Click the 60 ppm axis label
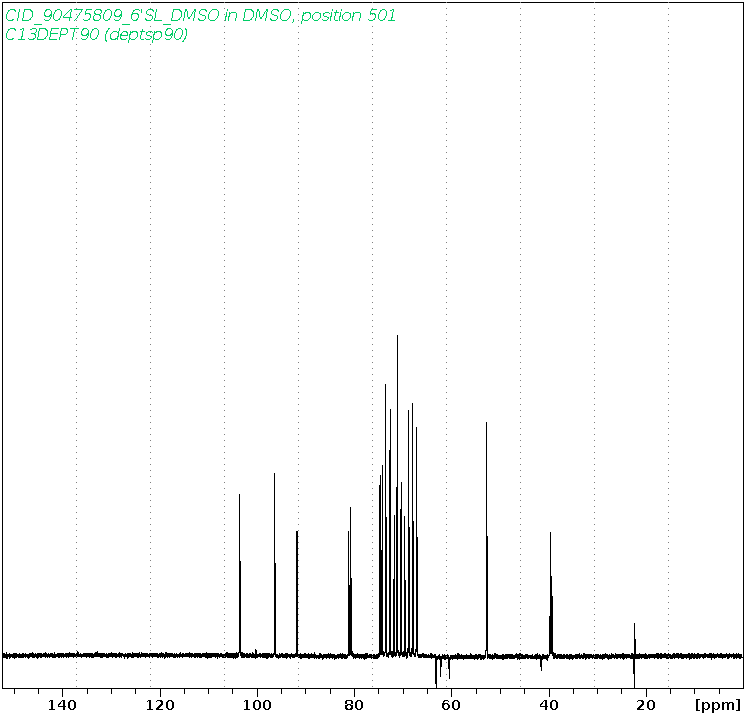 (451, 705)
